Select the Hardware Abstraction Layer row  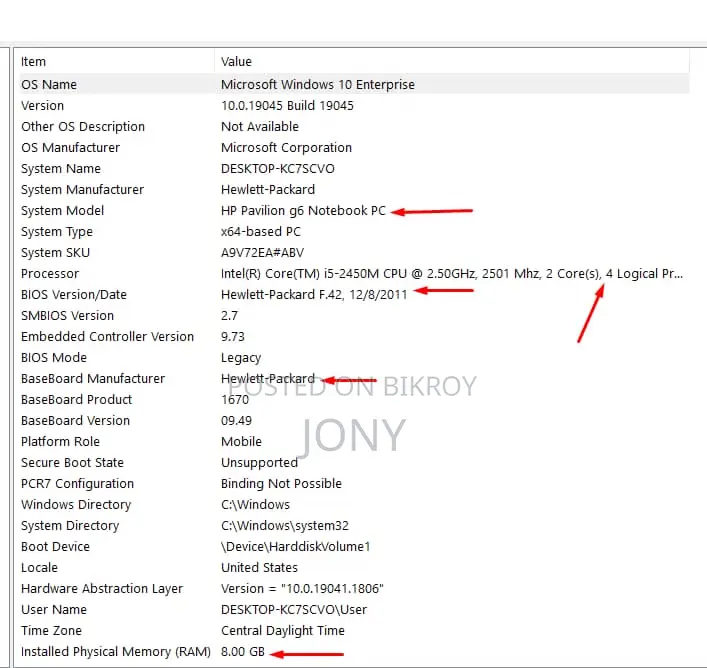click(102, 589)
